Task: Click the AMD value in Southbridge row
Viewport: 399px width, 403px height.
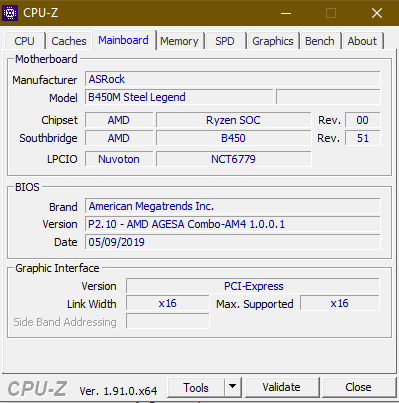Action: pos(119,138)
